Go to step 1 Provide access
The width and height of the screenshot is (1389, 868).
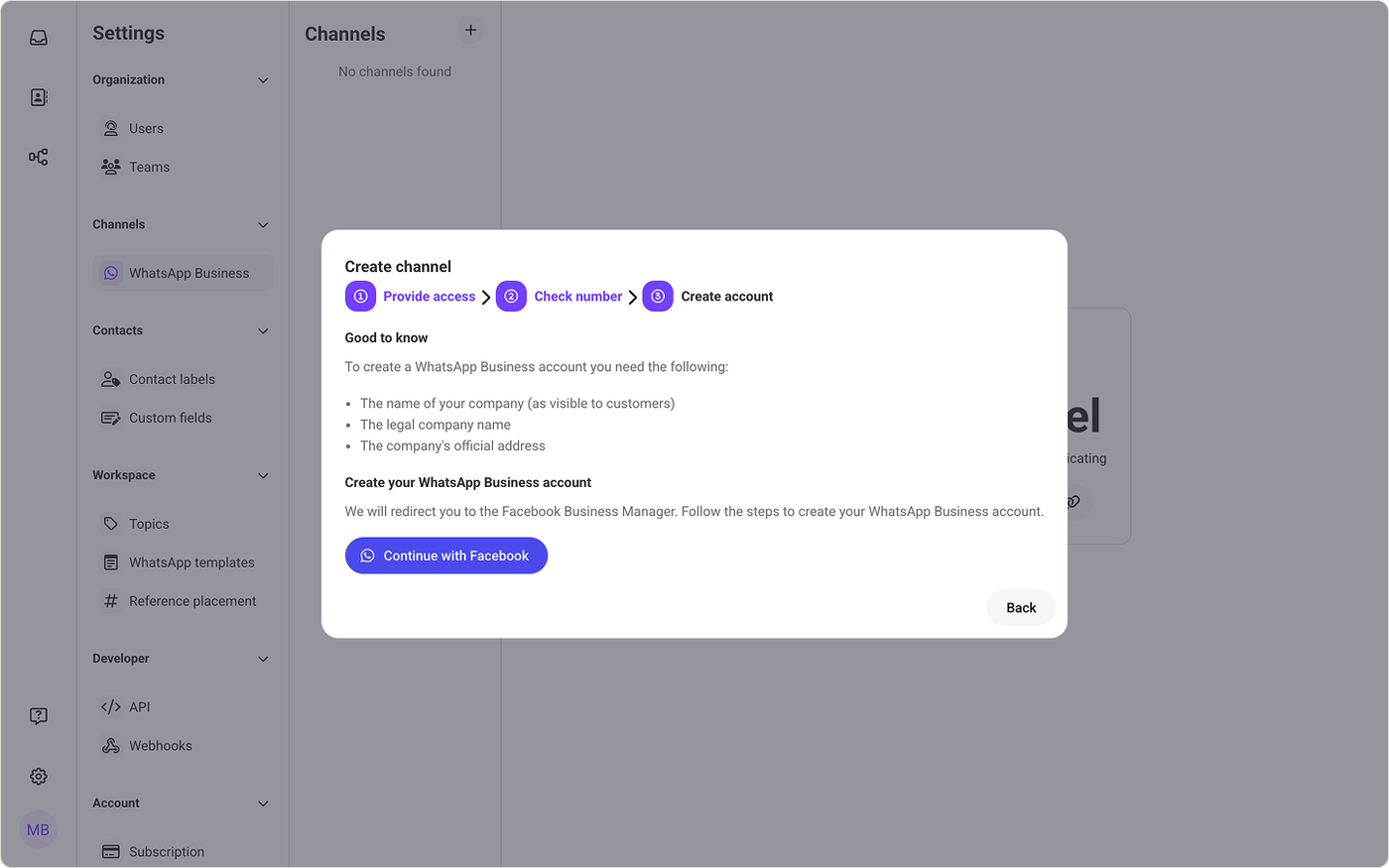(x=411, y=297)
